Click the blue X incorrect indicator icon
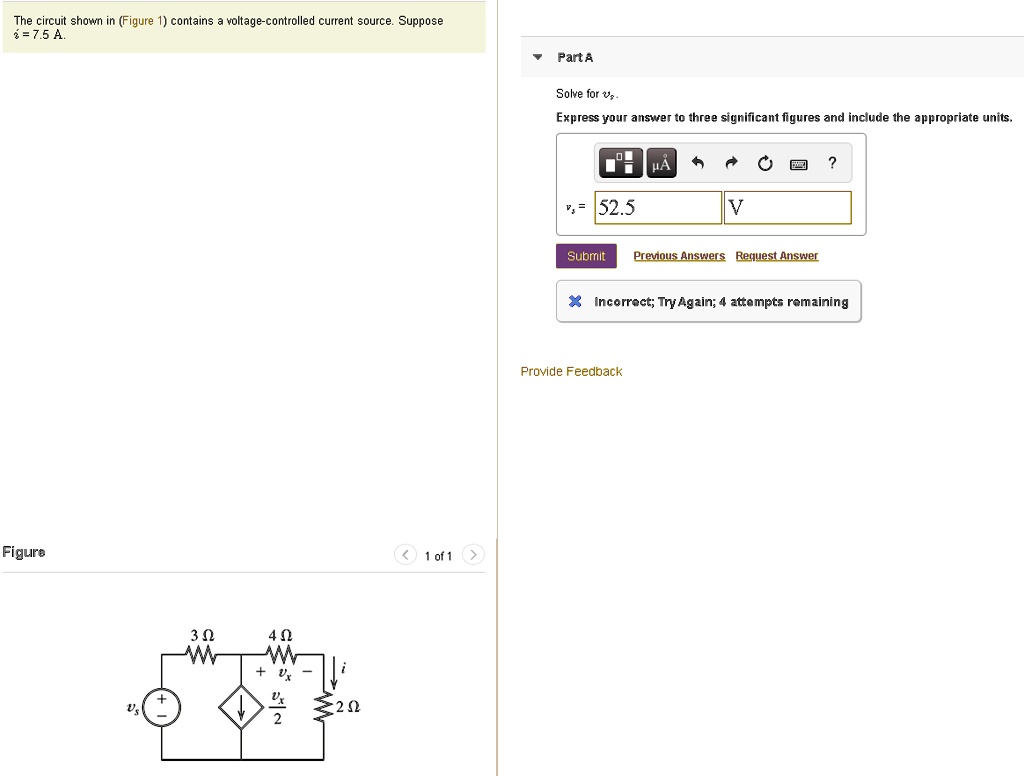The height and width of the screenshot is (776, 1024). 574,301
